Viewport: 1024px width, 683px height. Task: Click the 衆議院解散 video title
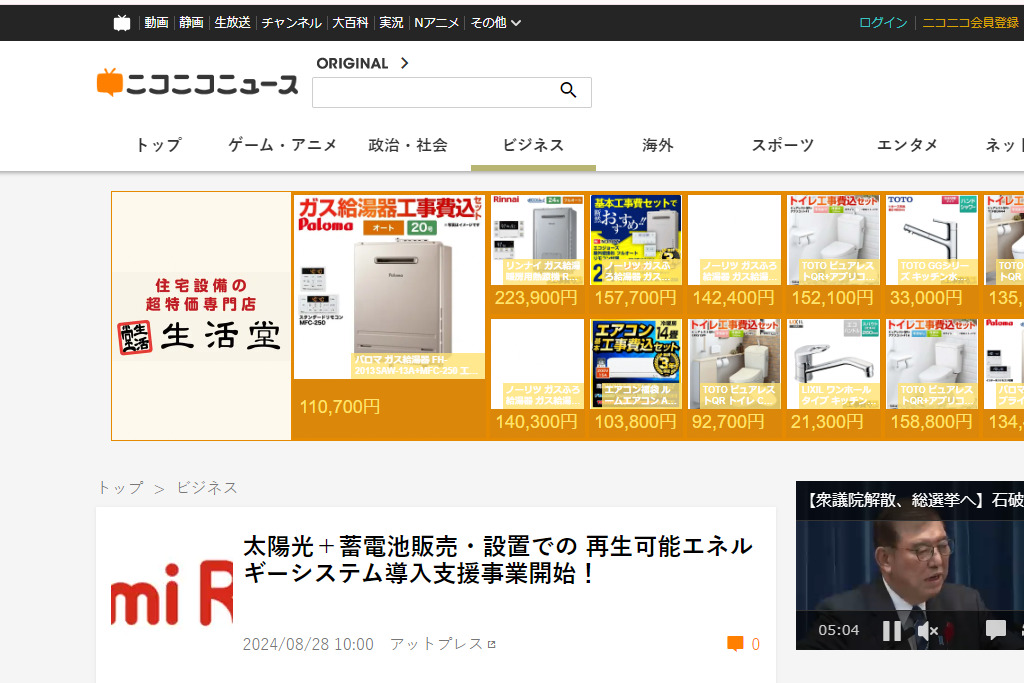tap(913, 500)
